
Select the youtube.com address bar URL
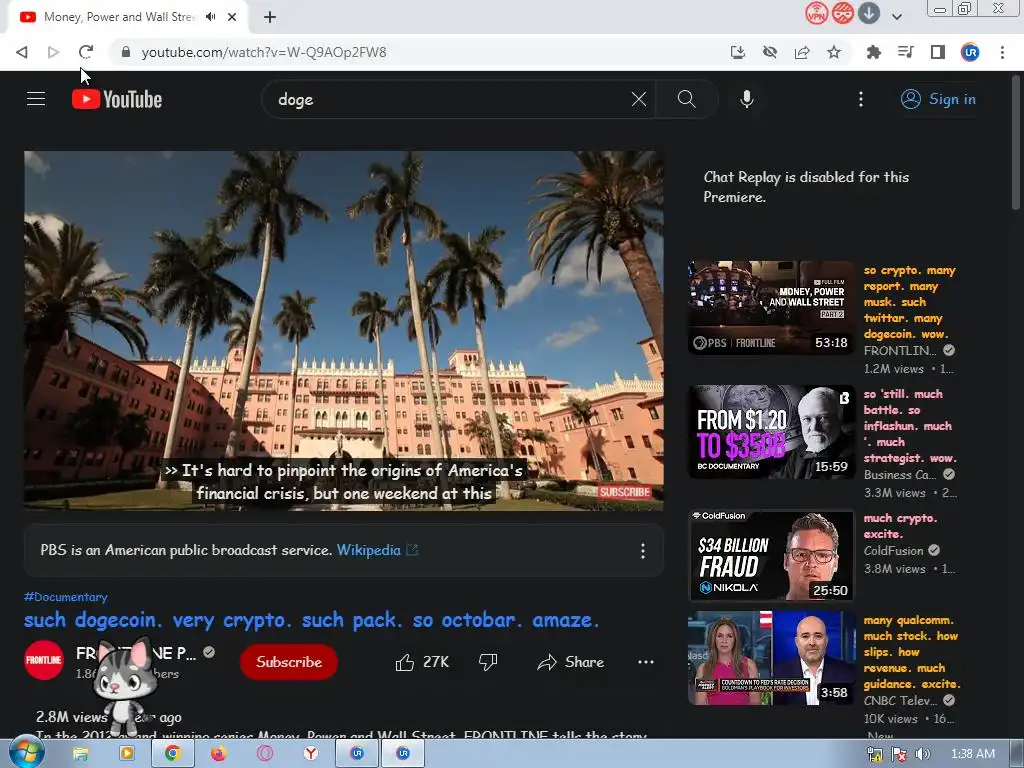(264, 52)
